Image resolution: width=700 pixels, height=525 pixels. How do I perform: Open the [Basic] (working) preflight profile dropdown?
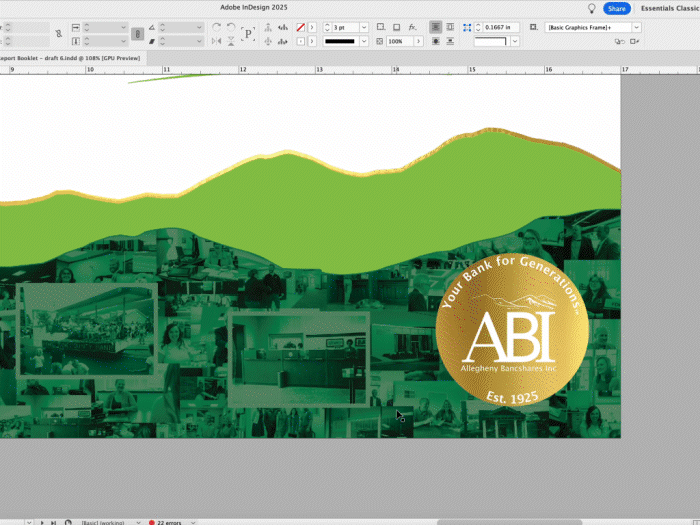(x=138, y=522)
